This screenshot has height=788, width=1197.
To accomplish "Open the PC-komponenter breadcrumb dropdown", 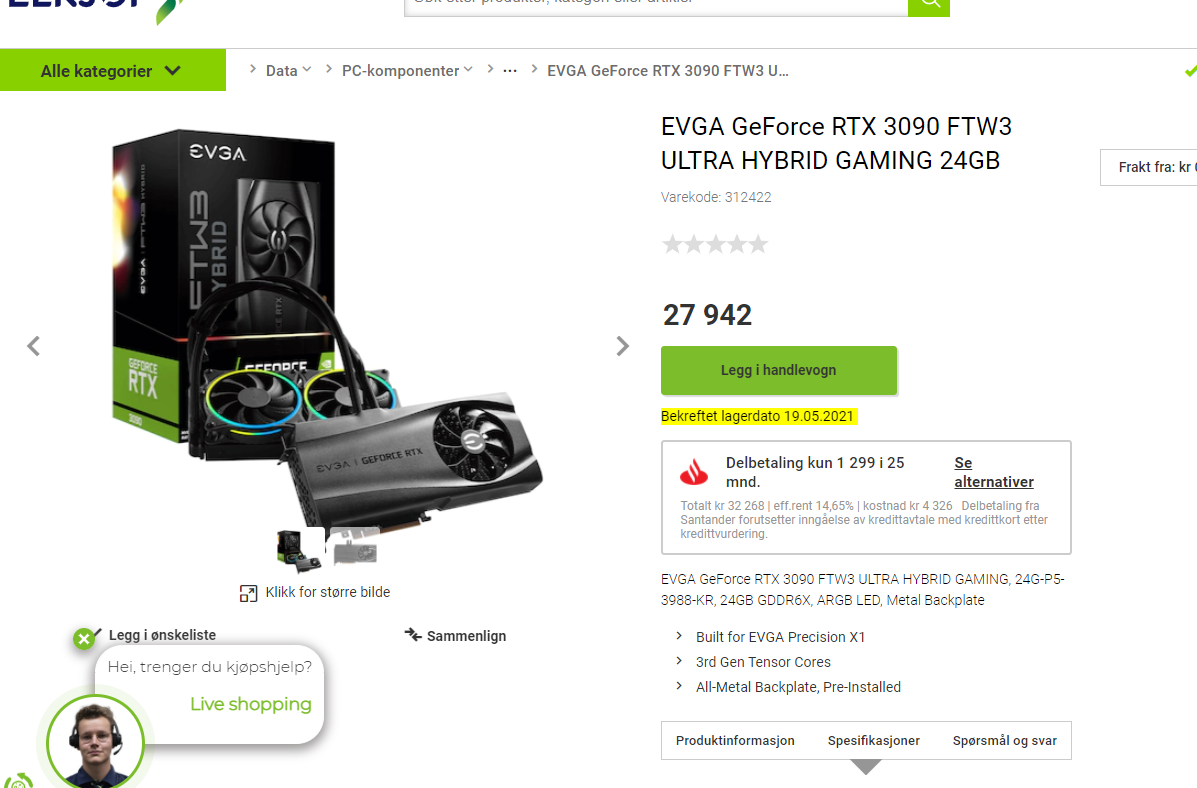I will (x=407, y=70).
